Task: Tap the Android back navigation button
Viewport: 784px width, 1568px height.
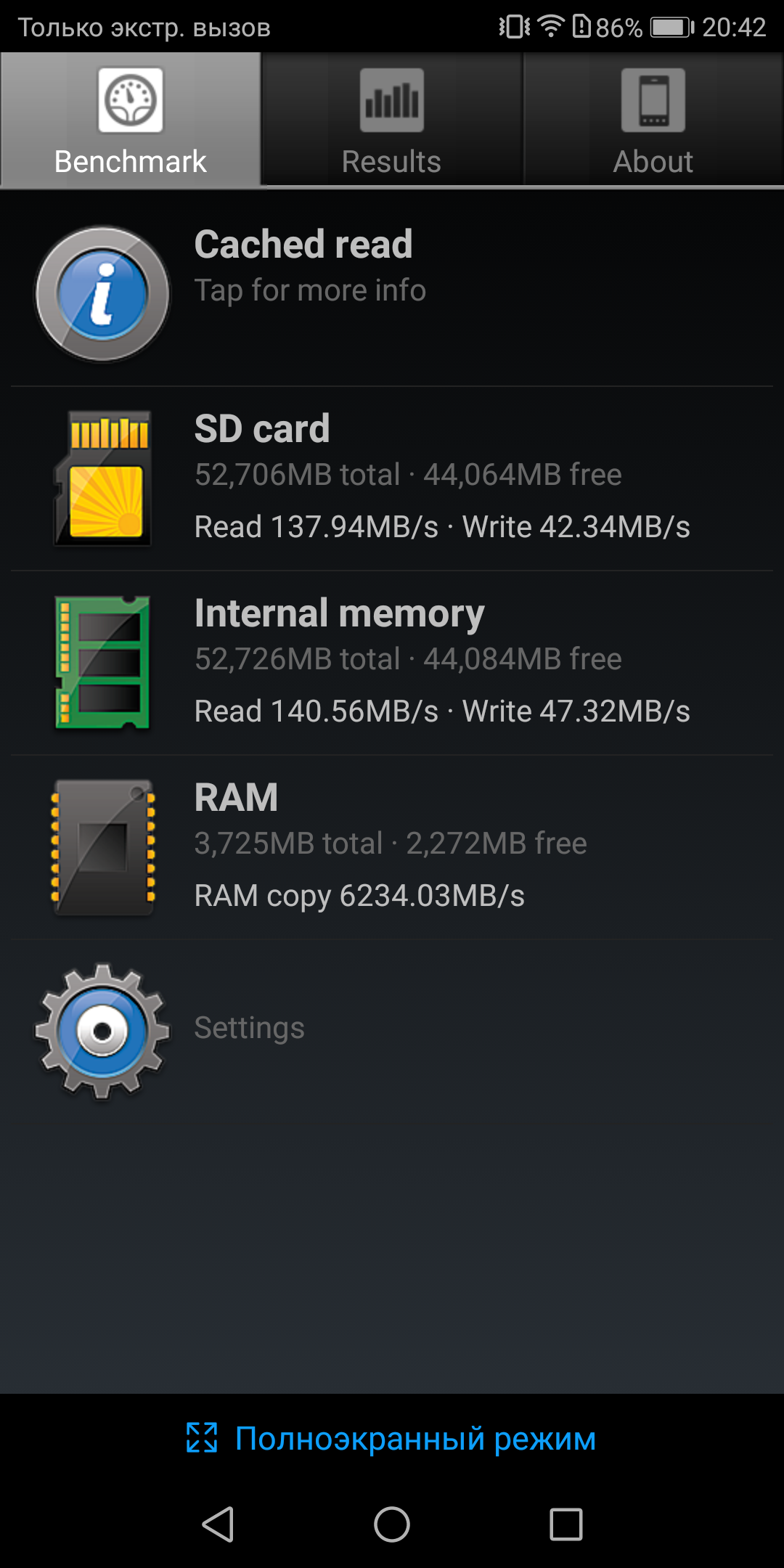Action: [x=218, y=1524]
